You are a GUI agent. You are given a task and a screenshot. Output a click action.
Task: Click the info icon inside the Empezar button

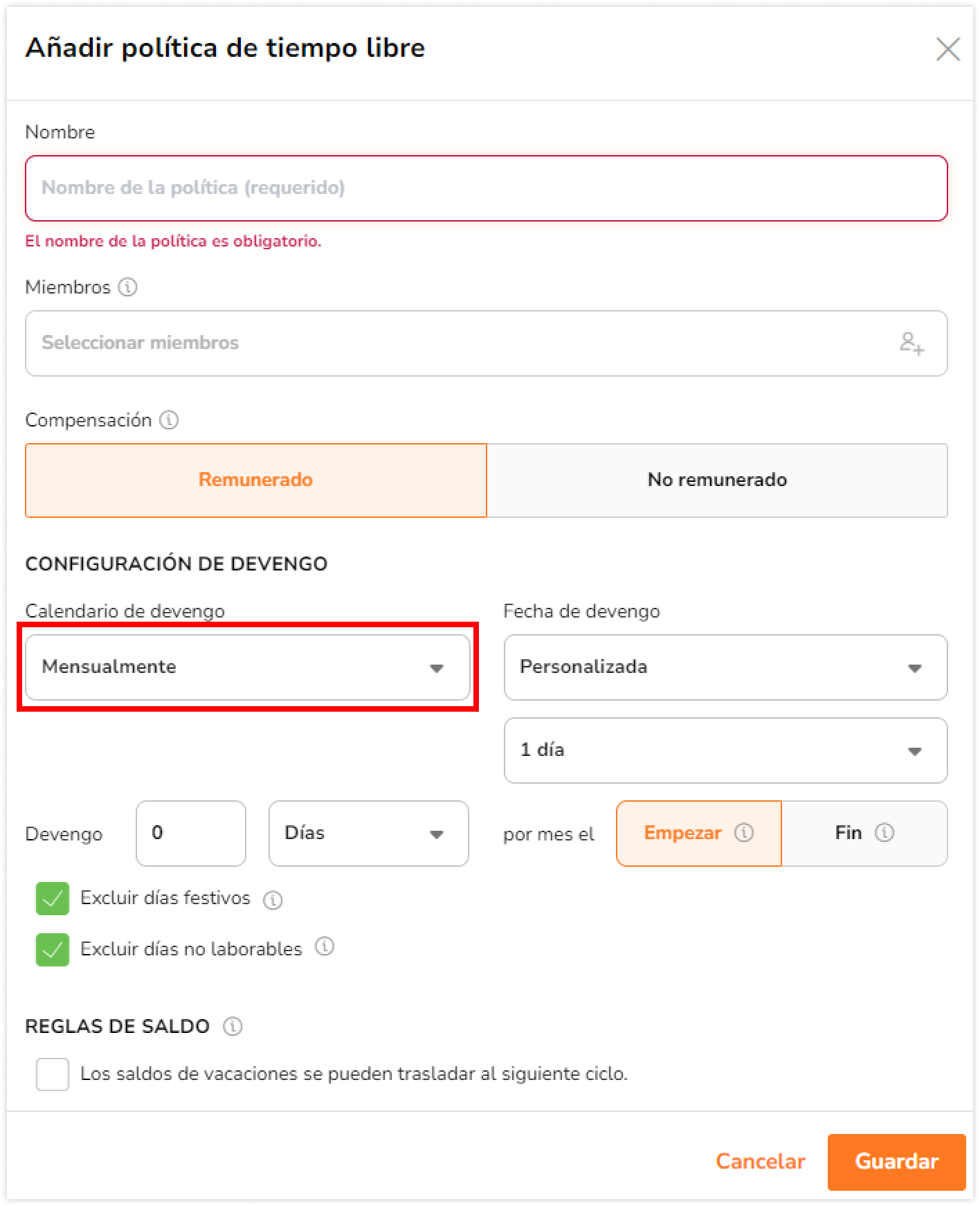744,832
